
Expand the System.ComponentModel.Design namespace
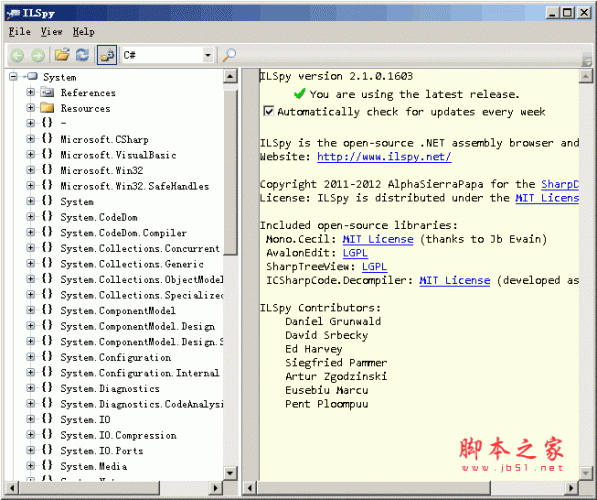(x=31, y=326)
